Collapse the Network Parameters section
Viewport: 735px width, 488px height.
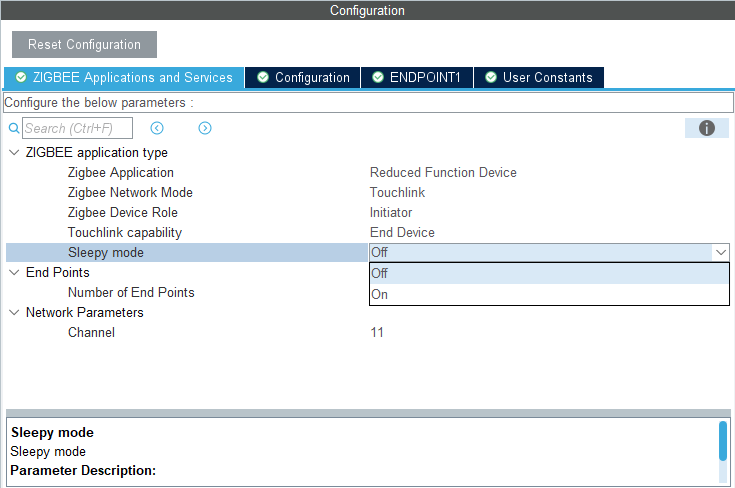[14, 313]
